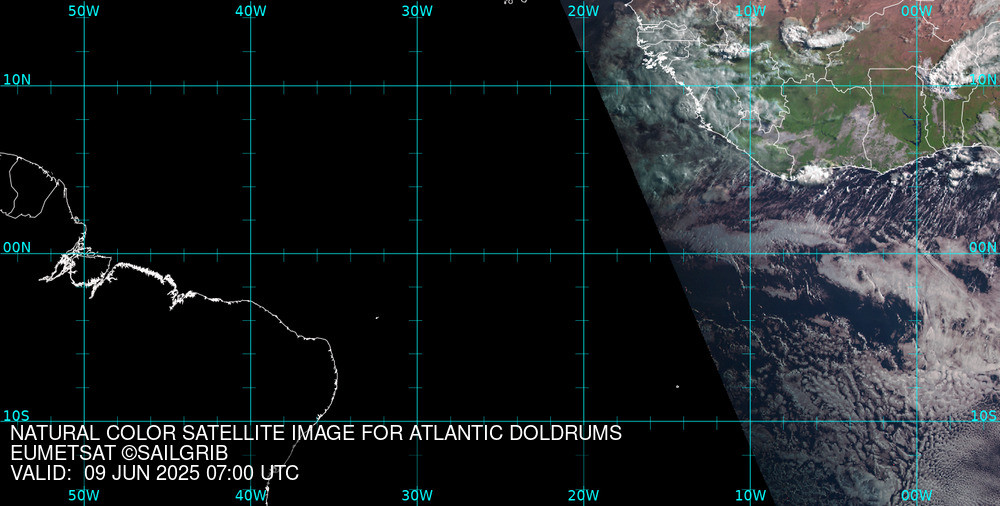Viewport: 1000px width, 506px height.
Task: Click the 40W longitude label at bottom
Action: 251,496
